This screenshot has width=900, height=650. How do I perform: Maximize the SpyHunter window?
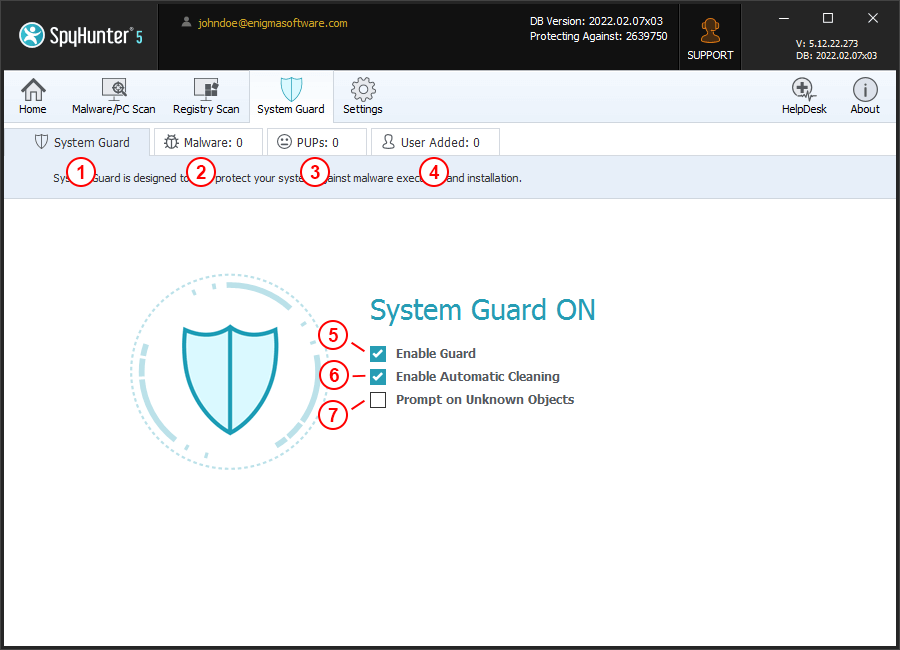827,18
